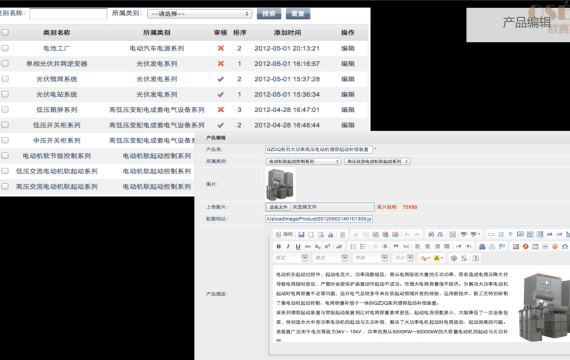Tick the checkbox for 电动机软节能控制系列 row

point(5,156)
